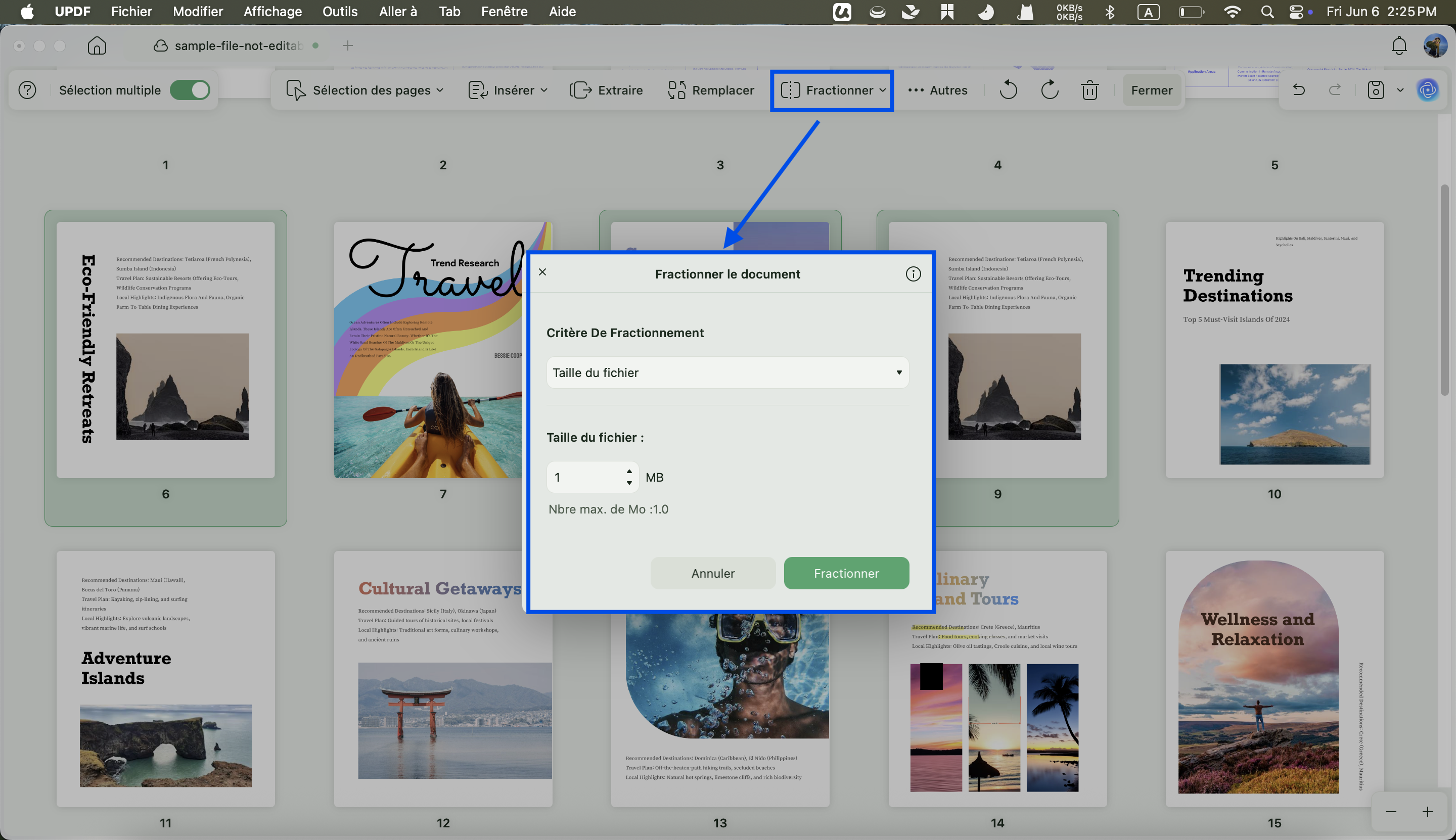Click the vertical scrollbar thumb
Image resolution: width=1456 pixels, height=840 pixels.
coord(1444,290)
